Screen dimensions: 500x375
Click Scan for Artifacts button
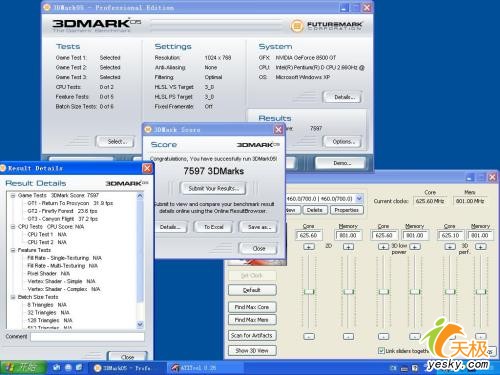(252, 335)
